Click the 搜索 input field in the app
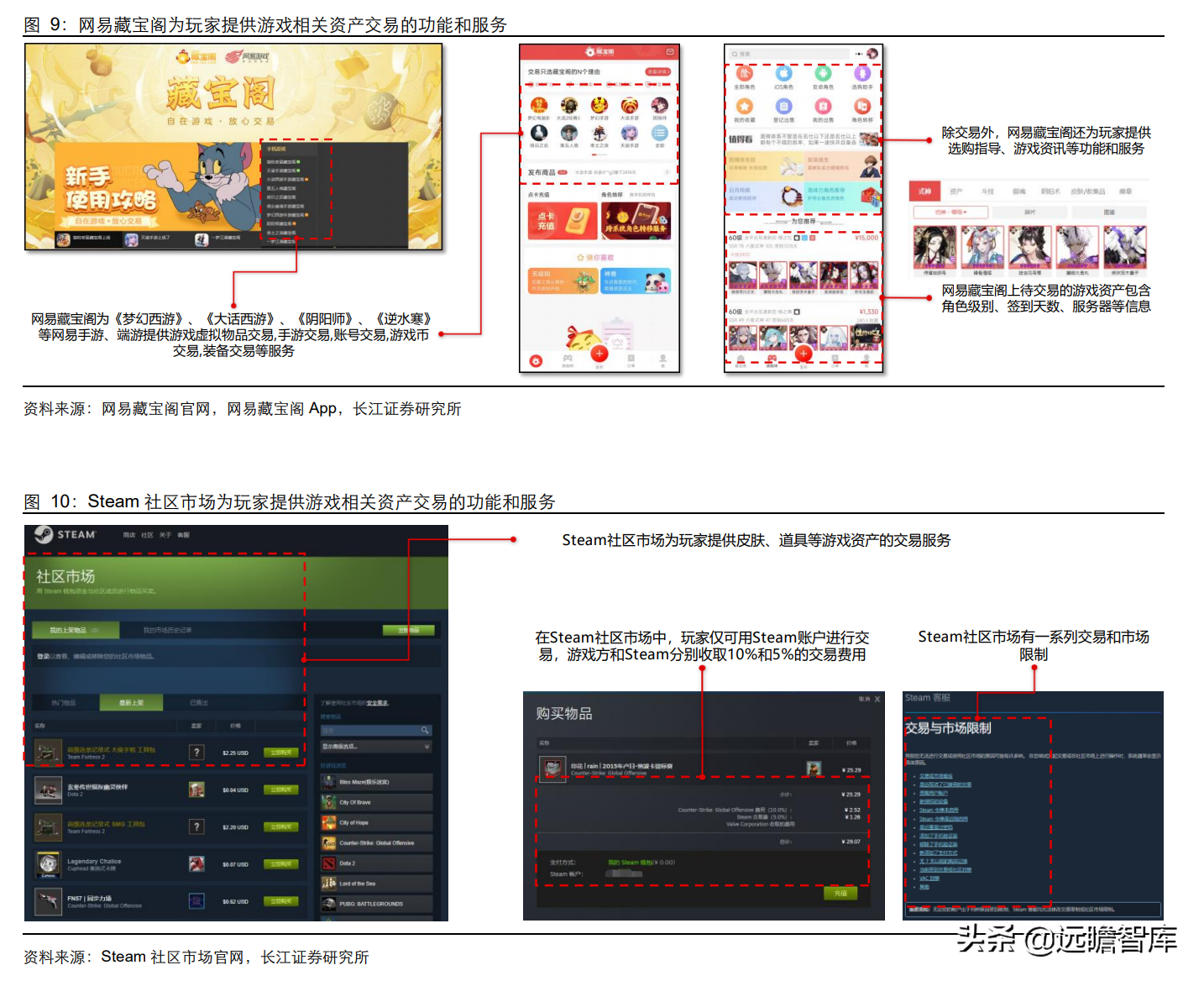The image size is (1204, 981). tap(789, 54)
